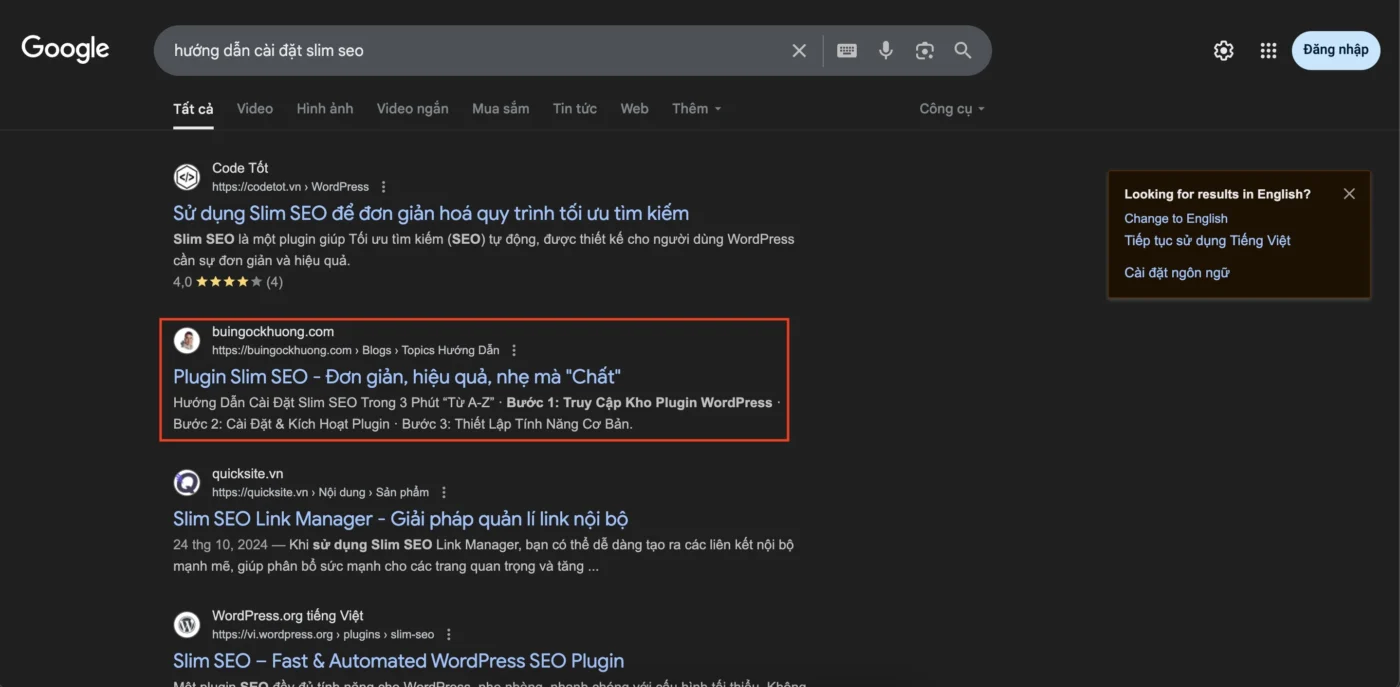Search by image with the camera lens icon
Image resolution: width=1400 pixels, height=687 pixels.
tap(924, 50)
